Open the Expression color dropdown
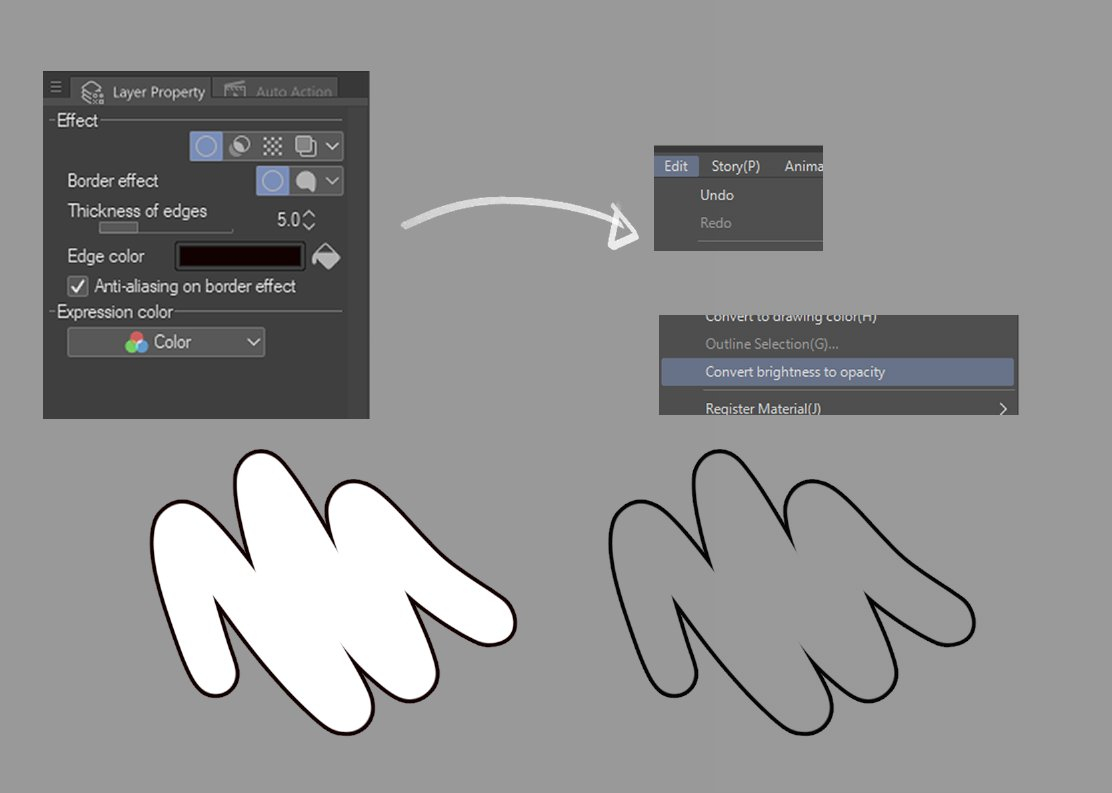This screenshot has height=793, width=1112. (x=166, y=342)
